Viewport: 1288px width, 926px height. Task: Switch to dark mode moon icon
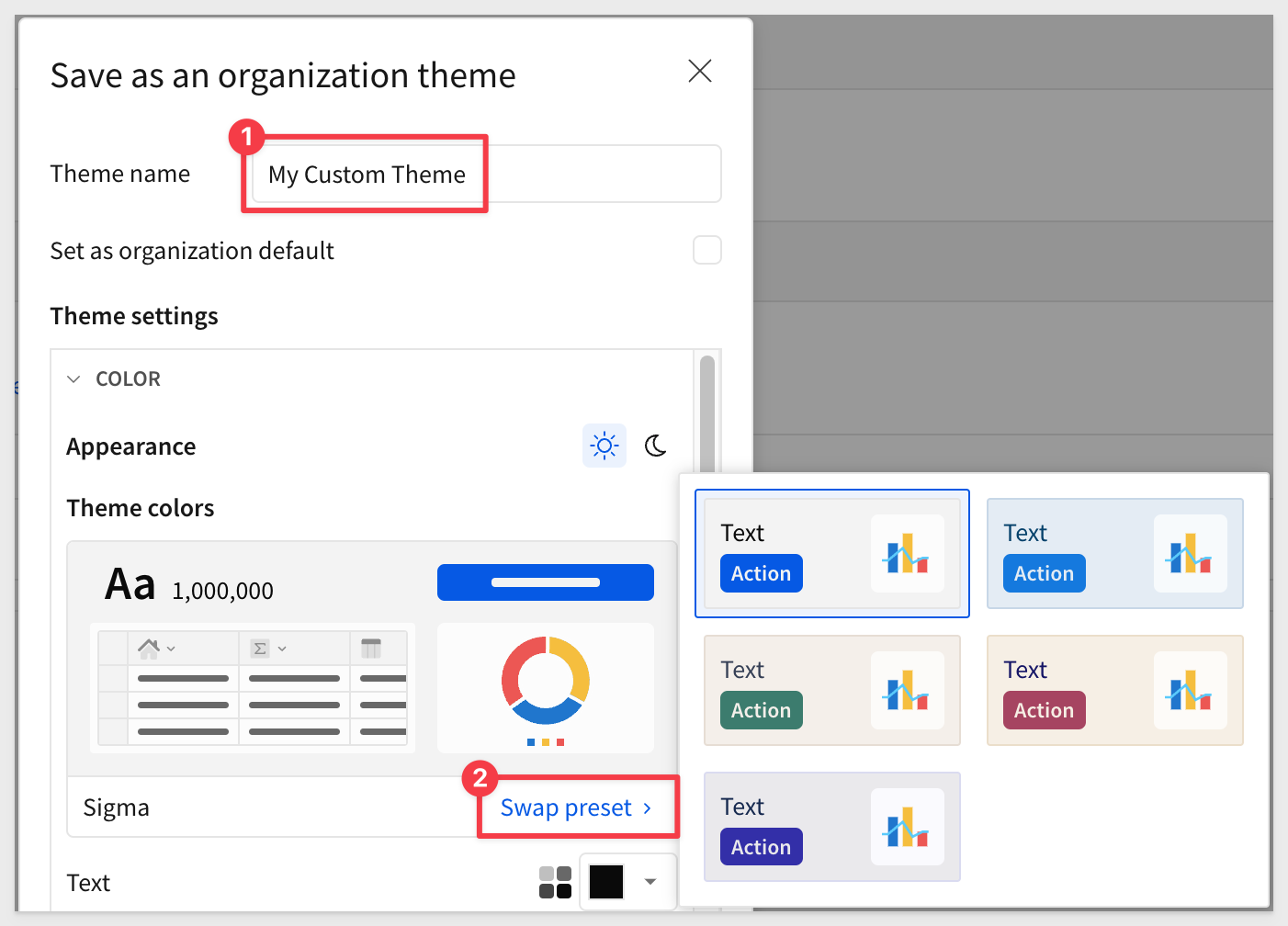[656, 446]
